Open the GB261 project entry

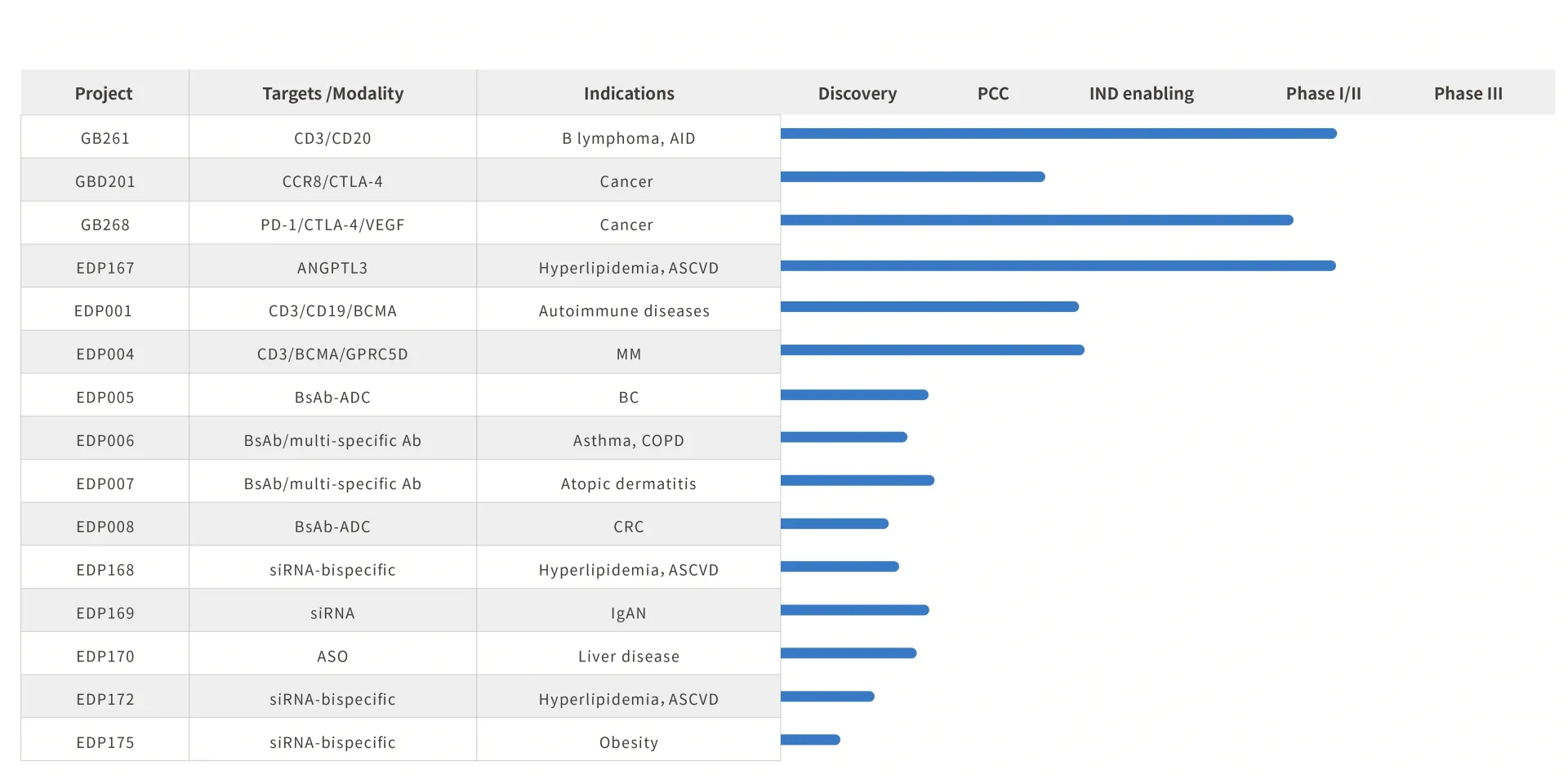[x=105, y=138]
